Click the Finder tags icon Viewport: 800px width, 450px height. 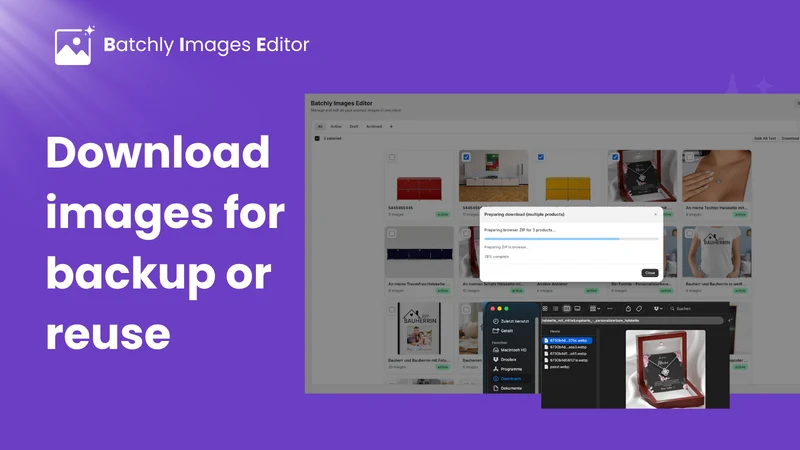pos(639,309)
